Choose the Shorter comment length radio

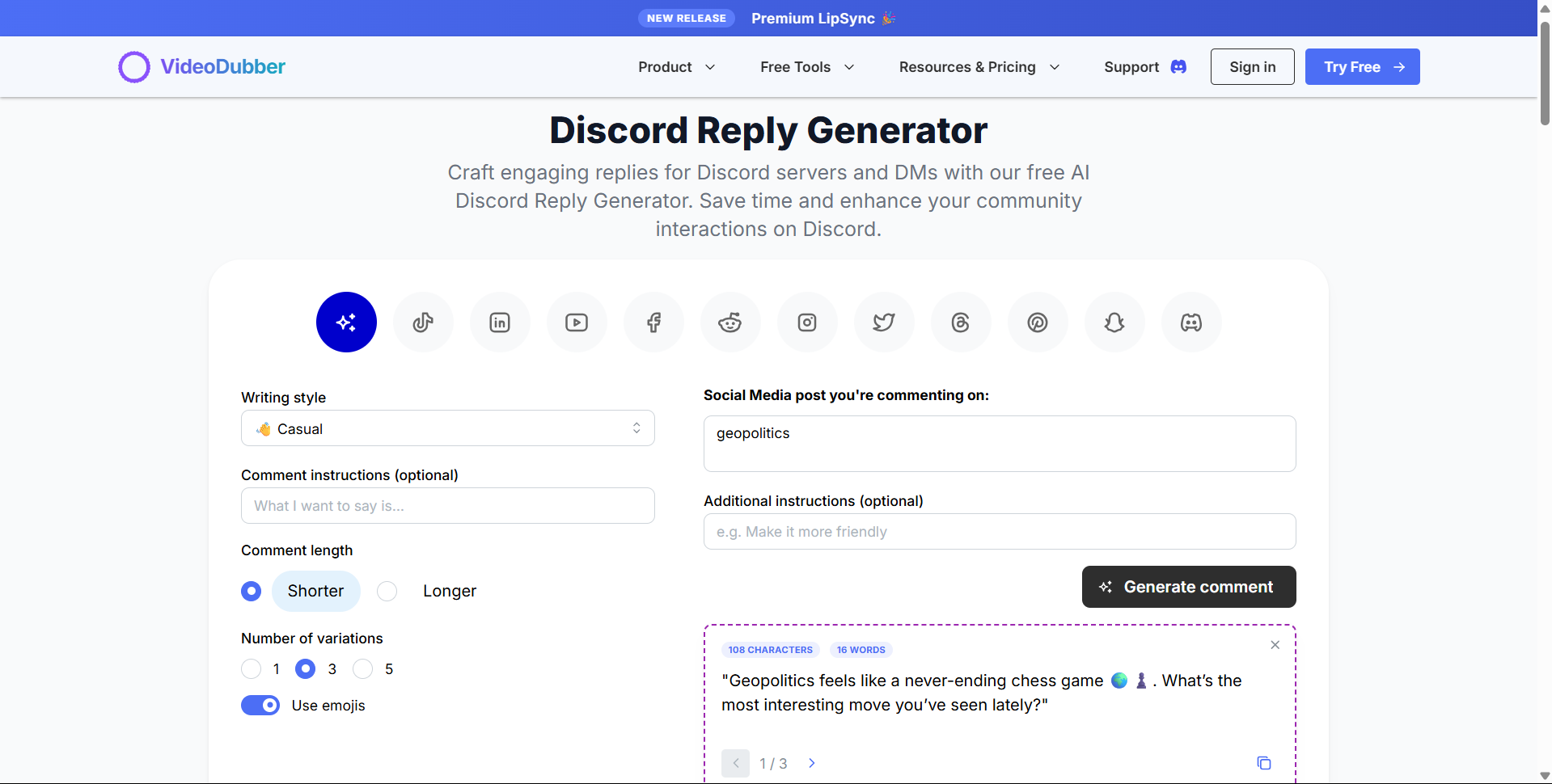click(252, 591)
